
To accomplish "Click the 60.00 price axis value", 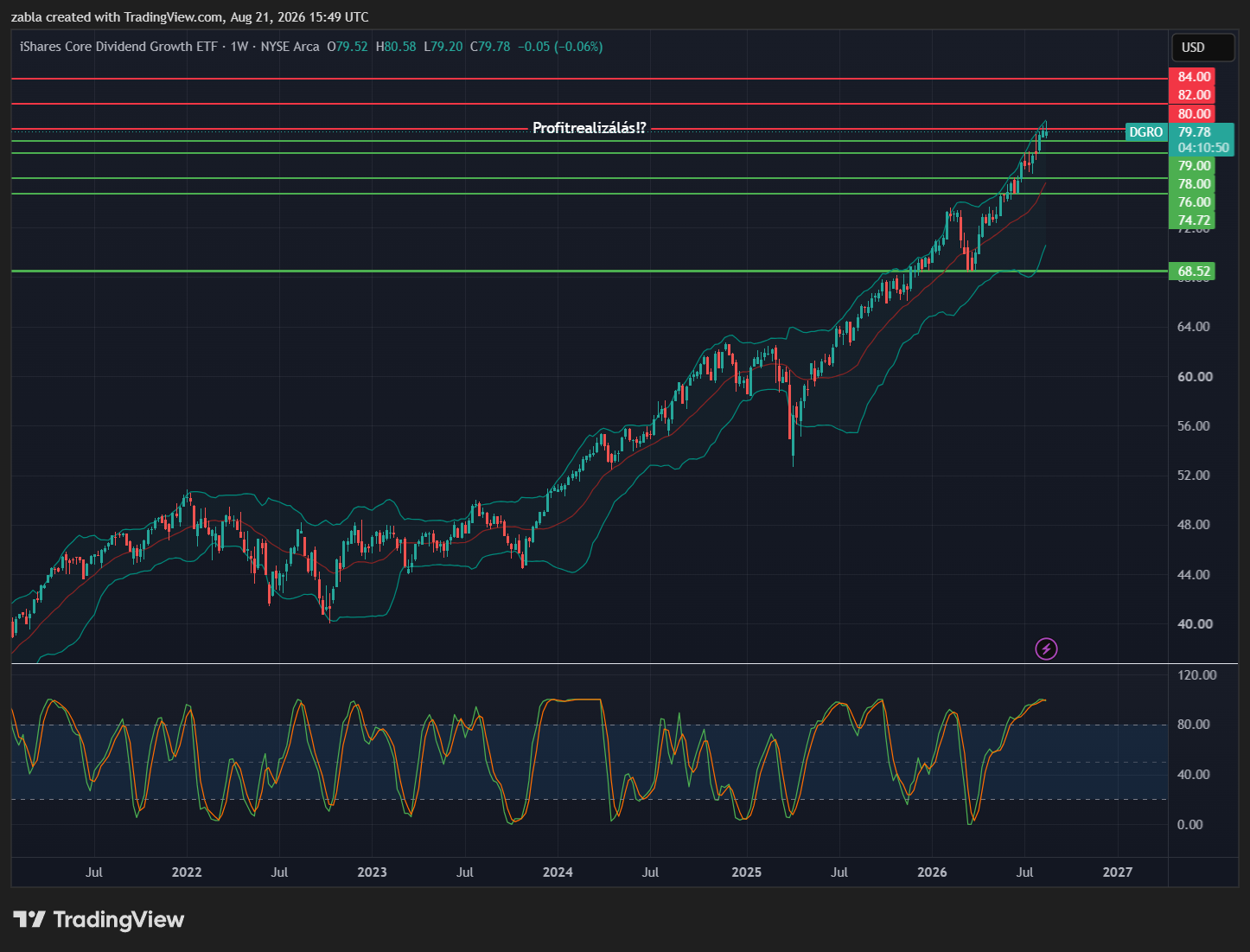I will click(x=1194, y=377).
